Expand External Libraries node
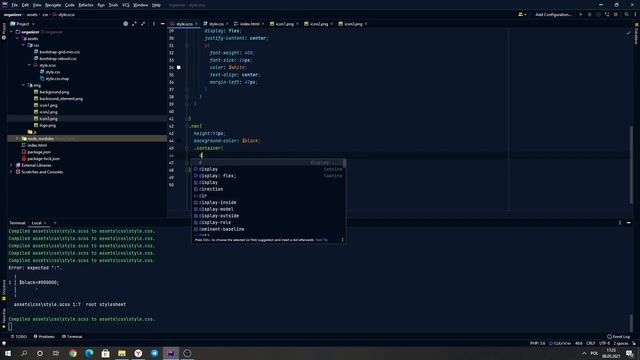 point(11,165)
